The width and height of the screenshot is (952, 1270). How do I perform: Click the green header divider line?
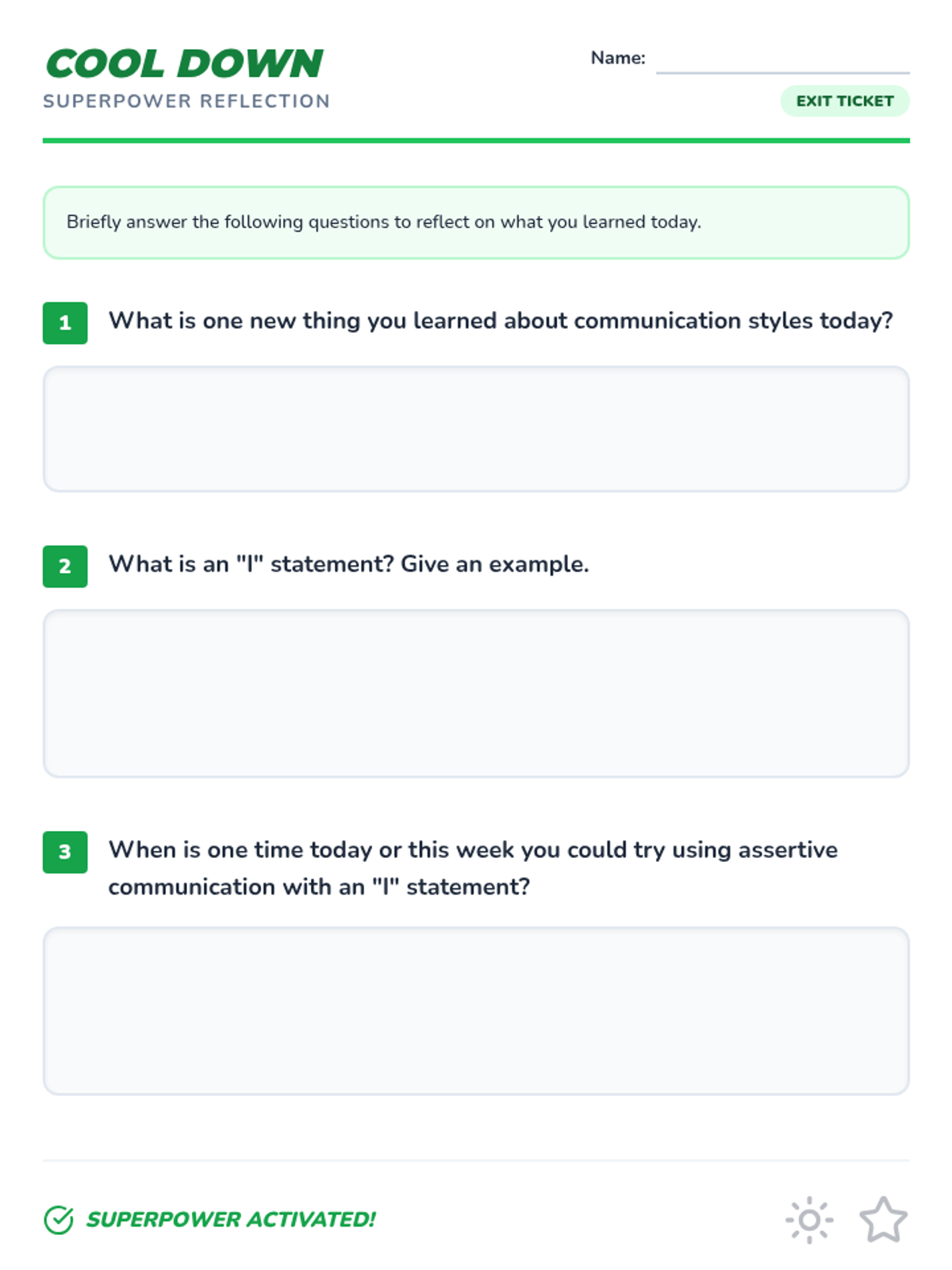tap(476, 140)
